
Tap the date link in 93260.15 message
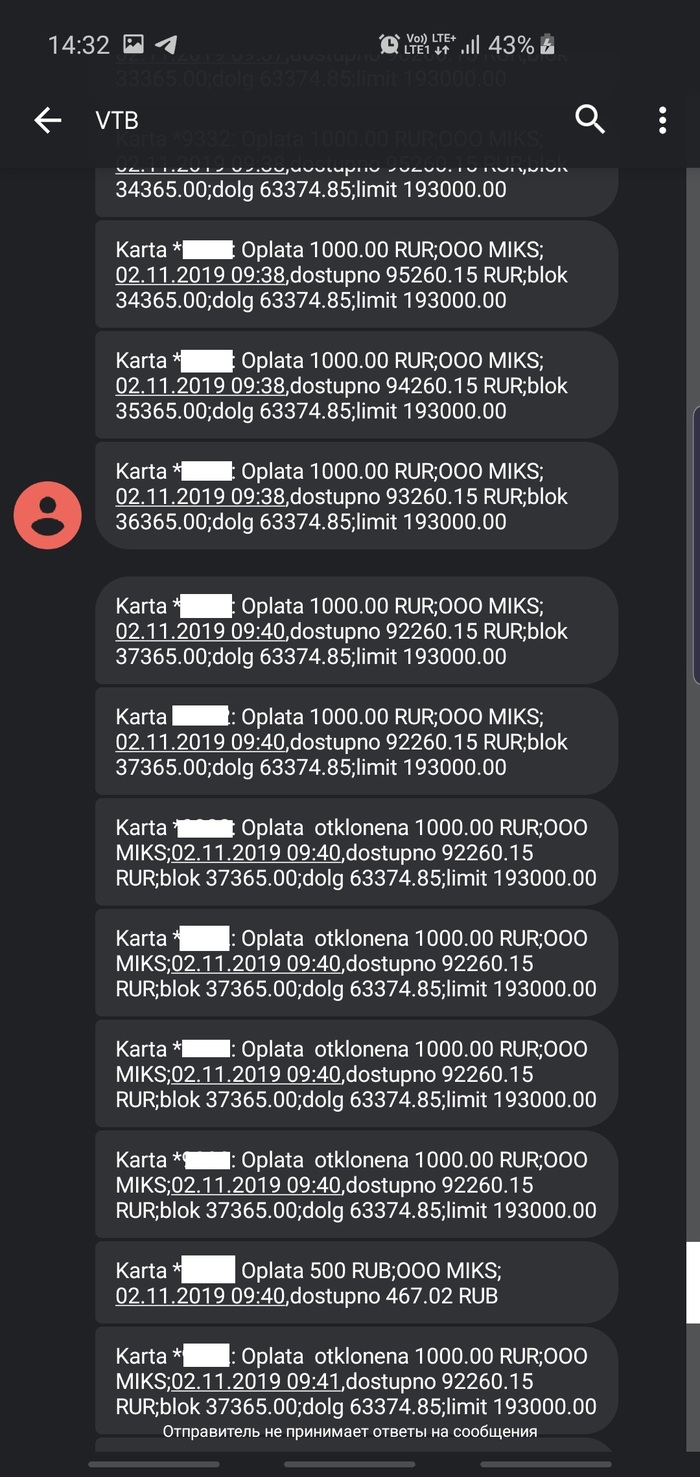tap(201, 497)
